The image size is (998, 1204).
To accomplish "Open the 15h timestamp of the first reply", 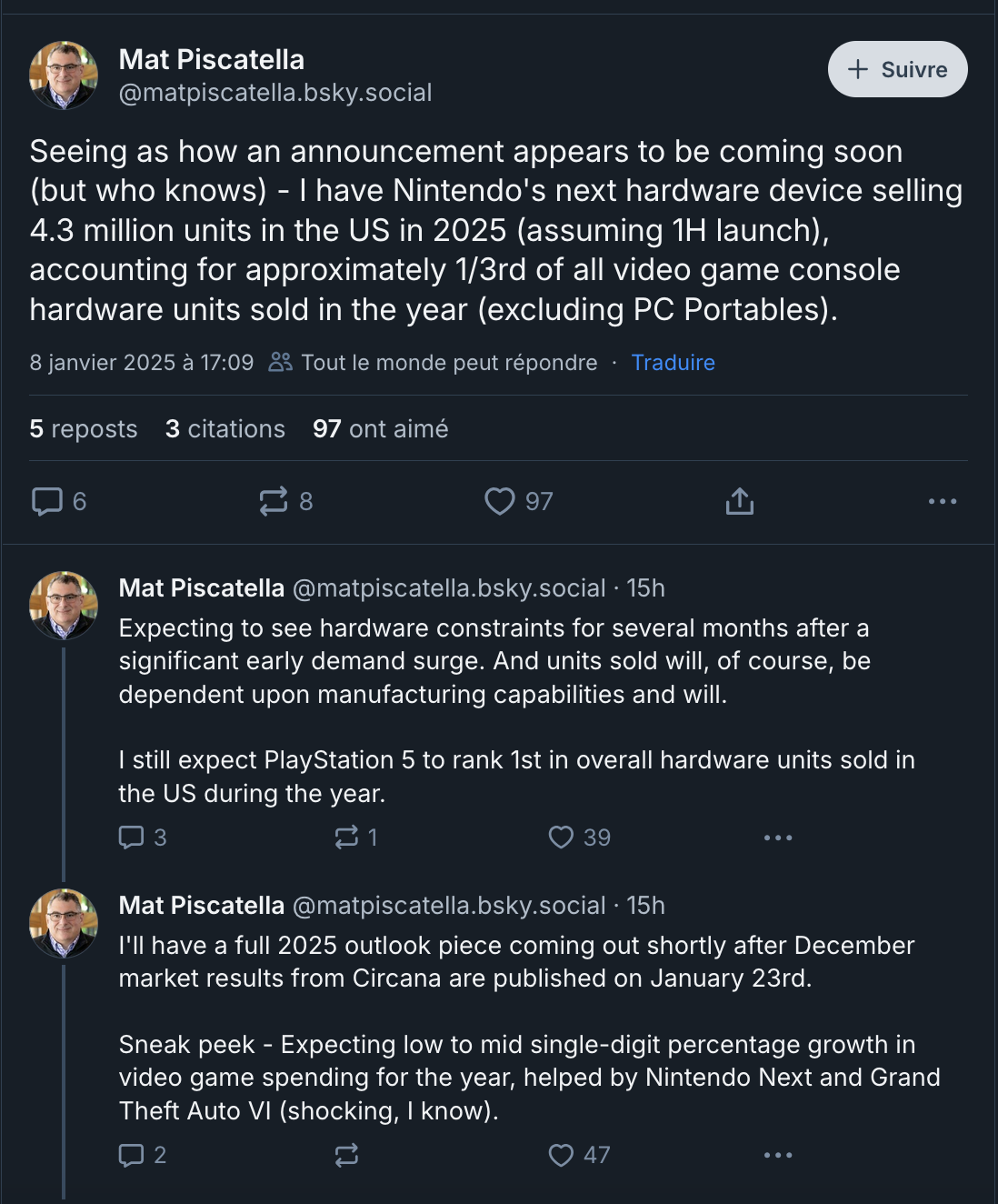I will tap(647, 588).
